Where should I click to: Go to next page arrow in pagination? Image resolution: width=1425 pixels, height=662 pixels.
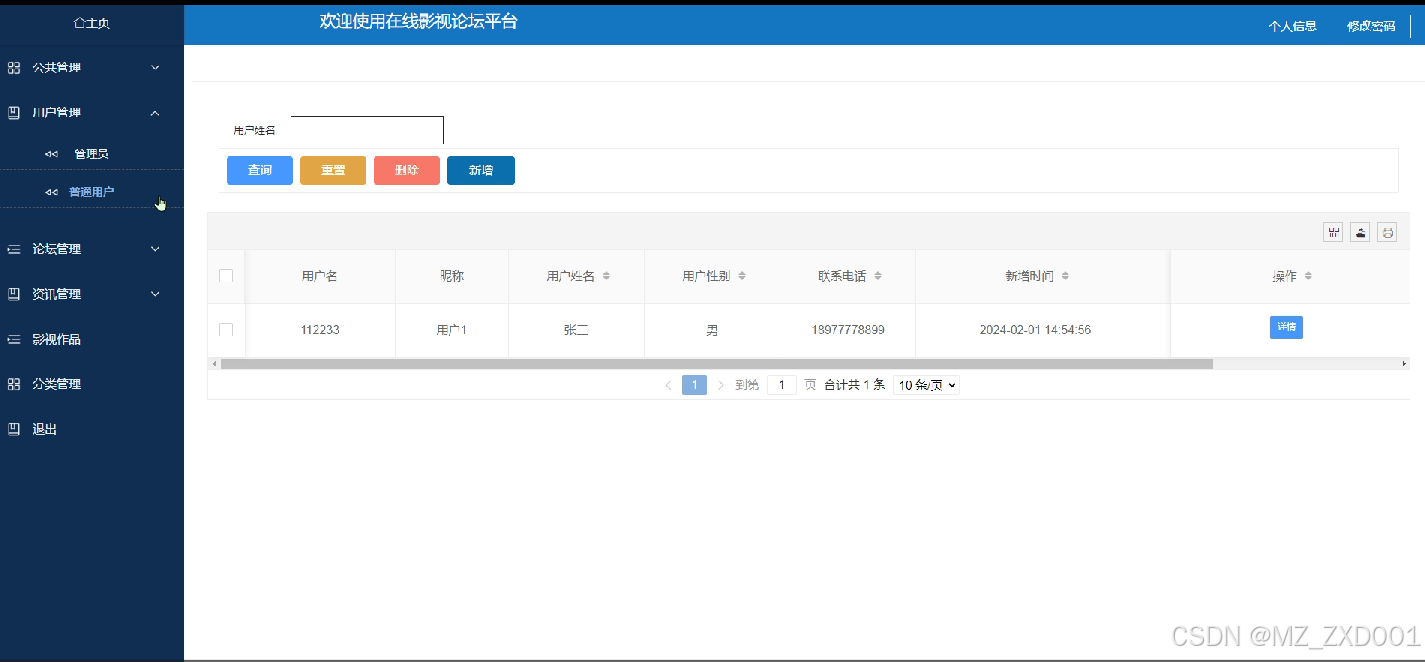coord(721,385)
